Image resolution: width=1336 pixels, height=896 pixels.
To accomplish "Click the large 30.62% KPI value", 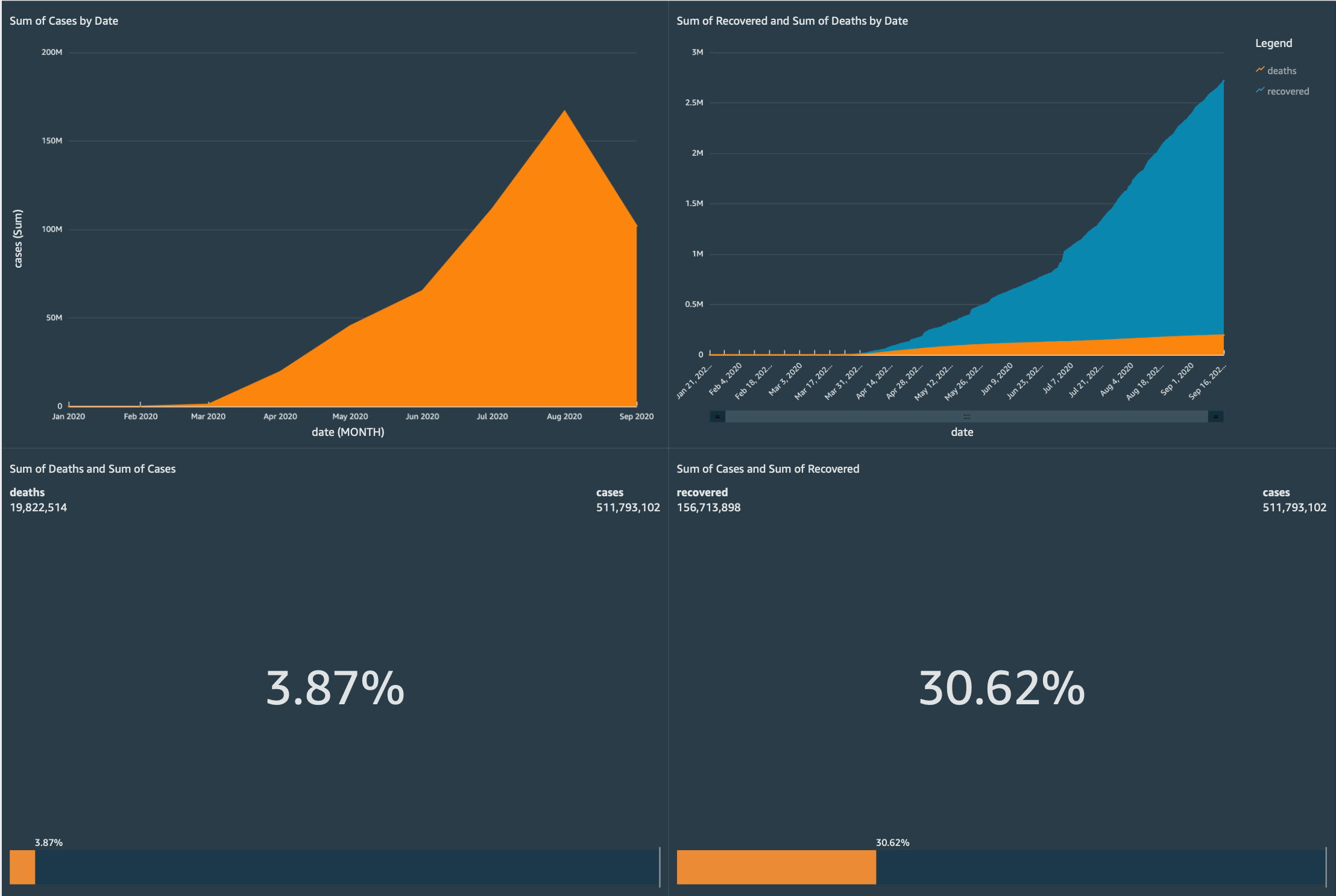I will (1001, 689).
